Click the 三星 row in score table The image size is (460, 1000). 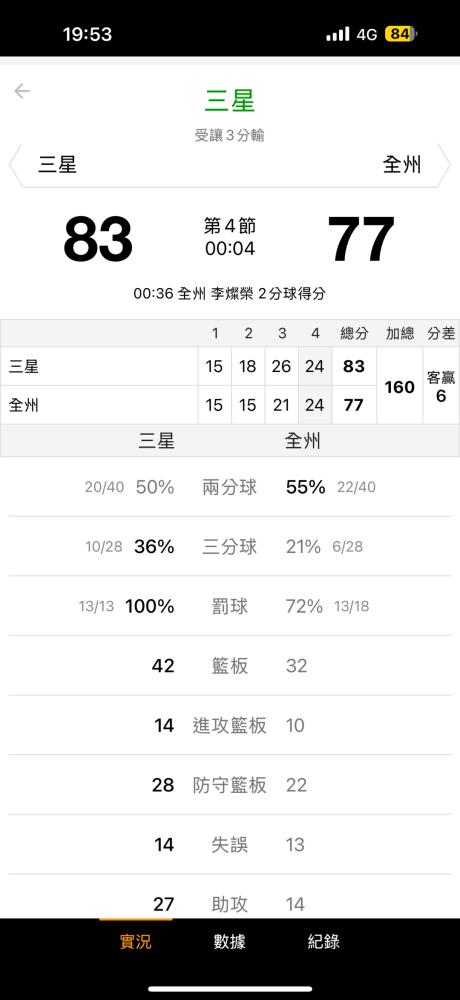click(x=188, y=366)
